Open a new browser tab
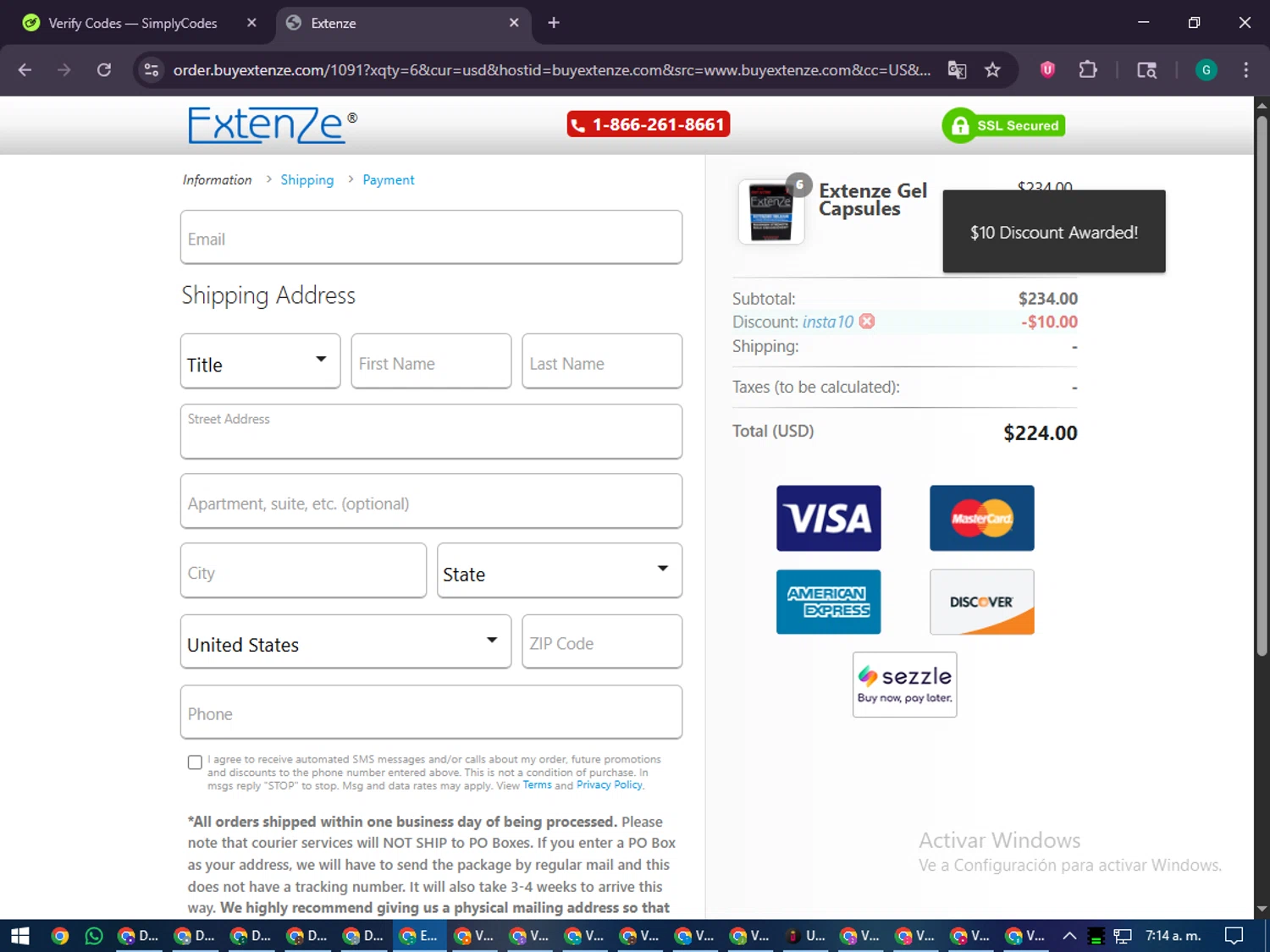The height and width of the screenshot is (952, 1270). click(x=554, y=23)
